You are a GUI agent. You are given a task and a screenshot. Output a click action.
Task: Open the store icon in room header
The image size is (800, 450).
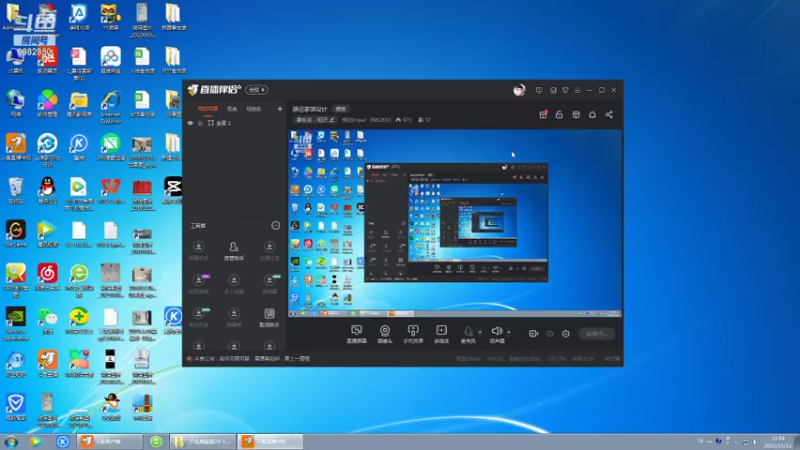576,115
